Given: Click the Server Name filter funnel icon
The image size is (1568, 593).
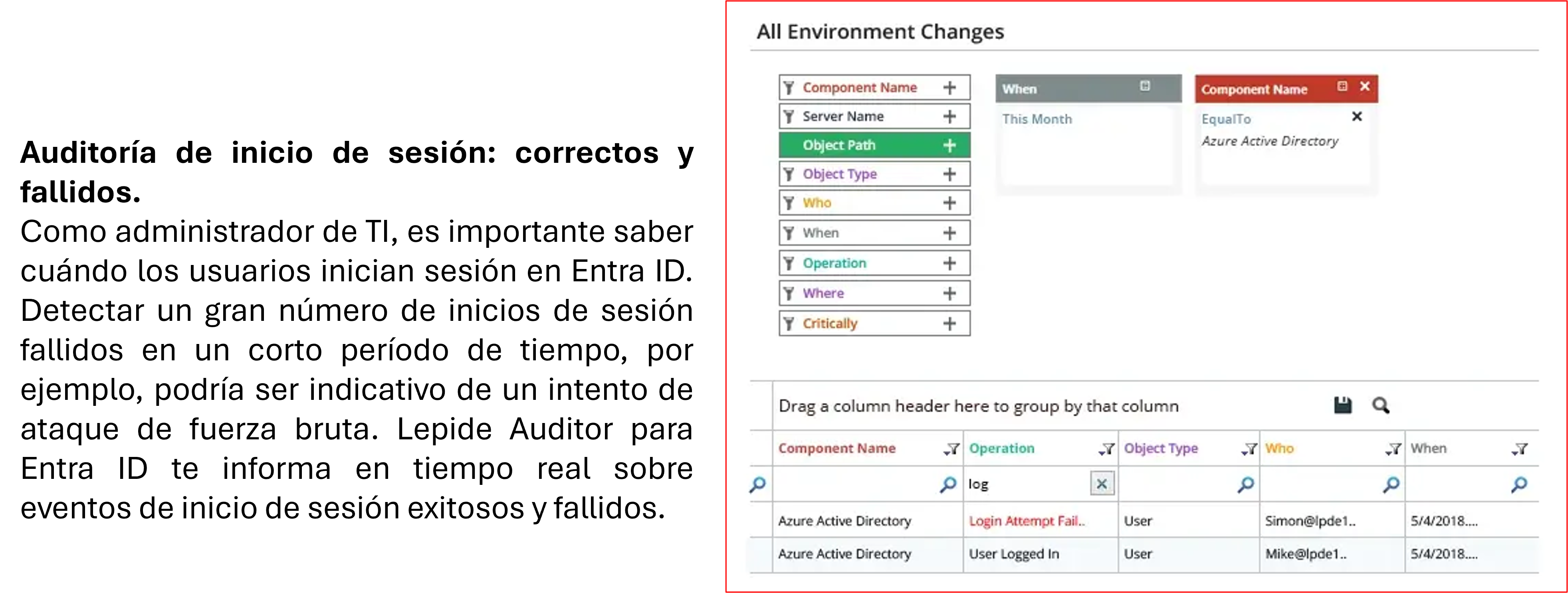Looking at the screenshot, I should [x=789, y=116].
